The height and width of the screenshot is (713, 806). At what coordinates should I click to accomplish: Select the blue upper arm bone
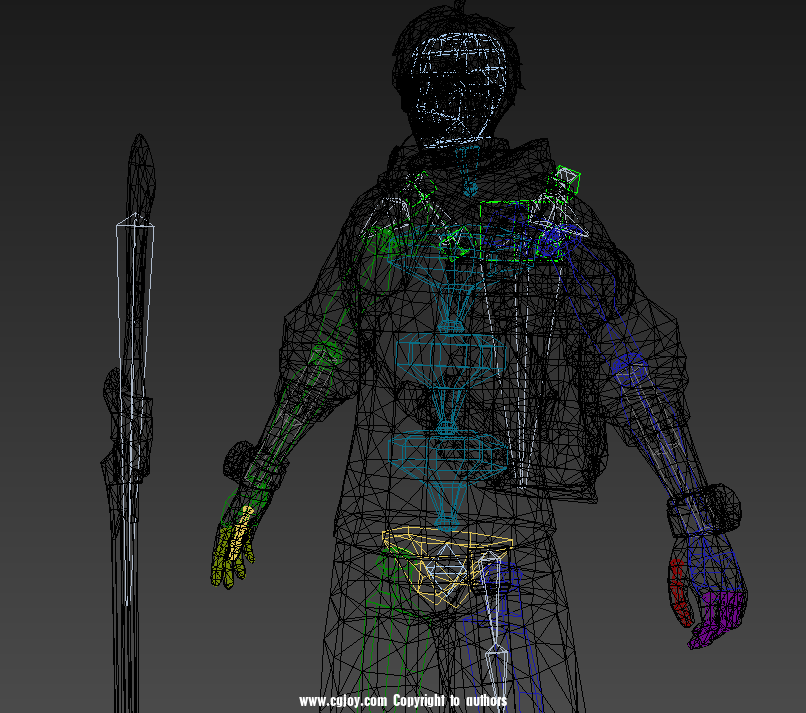pyautogui.click(x=620, y=360)
